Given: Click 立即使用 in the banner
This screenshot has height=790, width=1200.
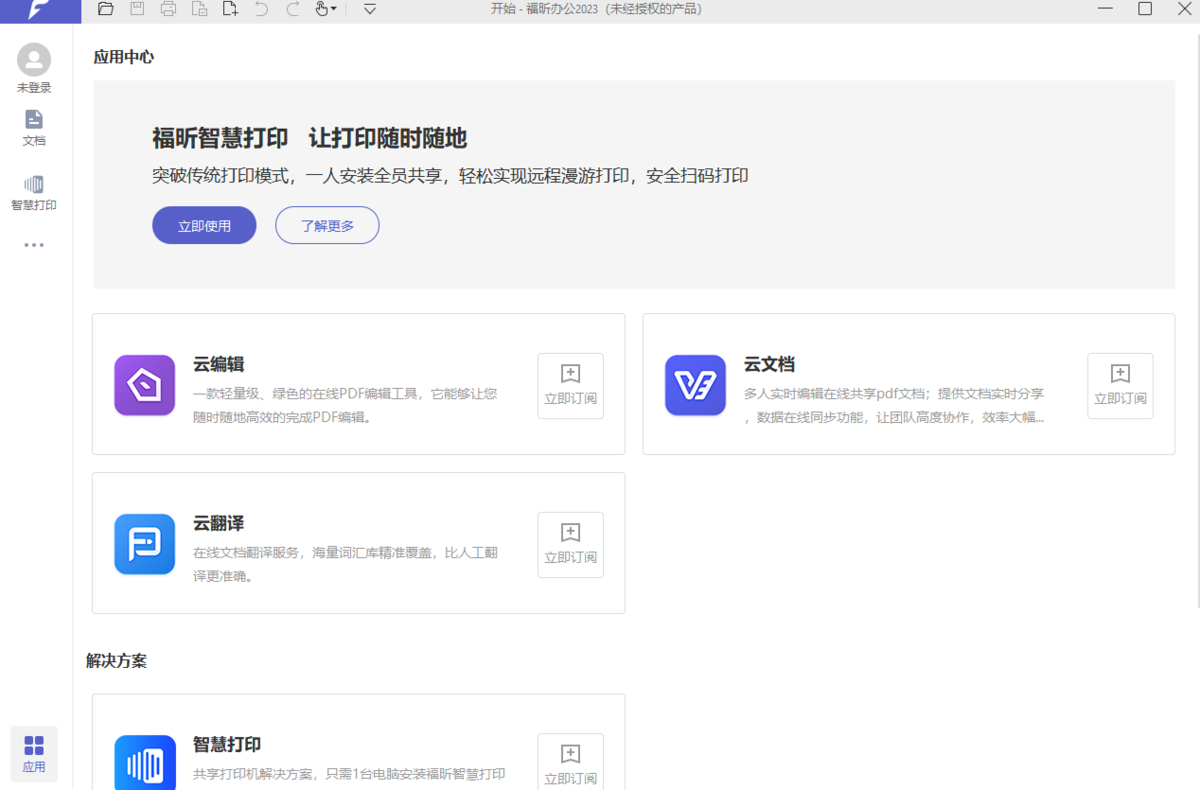Looking at the screenshot, I should pyautogui.click(x=204, y=225).
